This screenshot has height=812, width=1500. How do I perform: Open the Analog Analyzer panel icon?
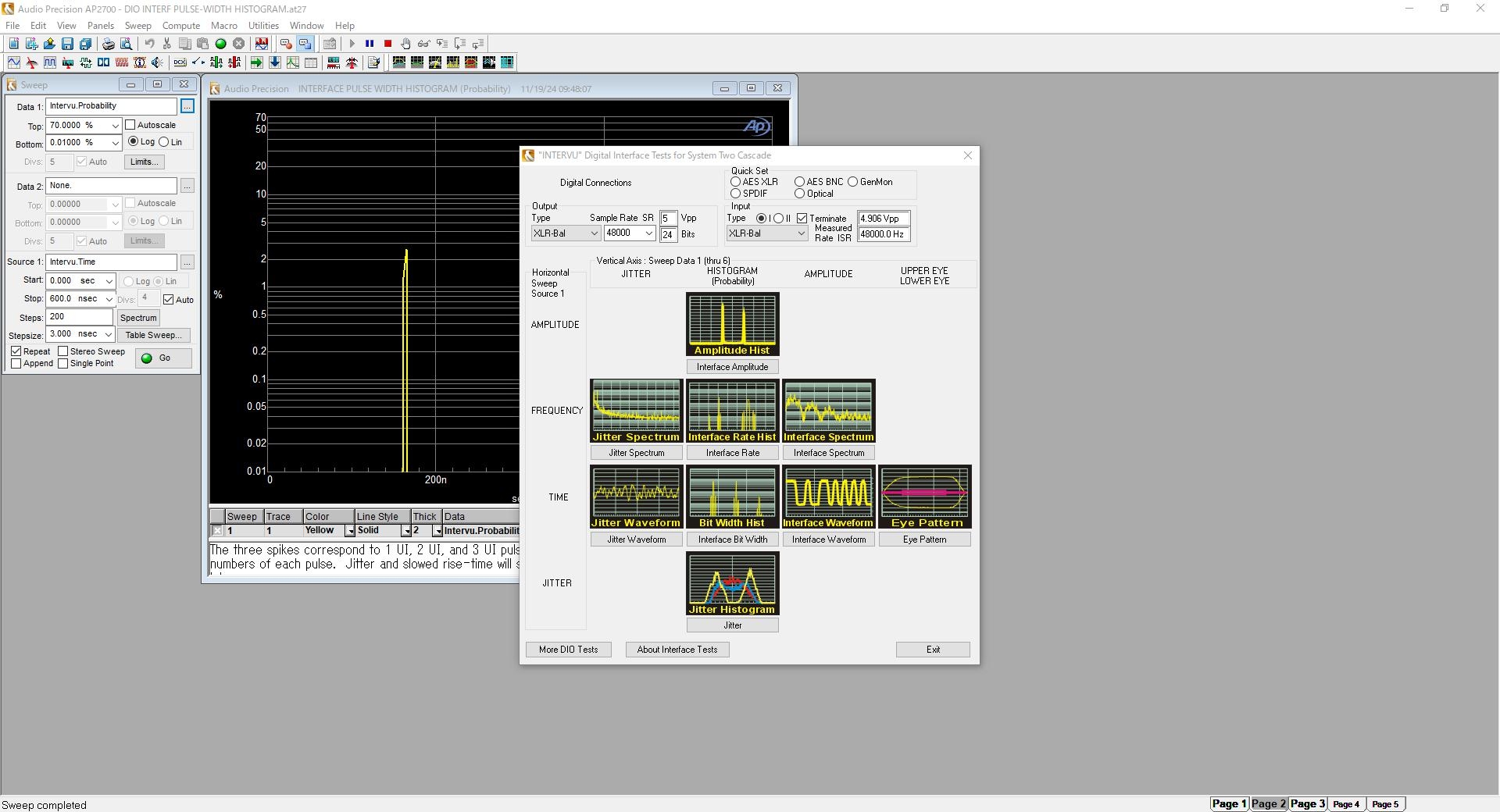[x=32, y=62]
